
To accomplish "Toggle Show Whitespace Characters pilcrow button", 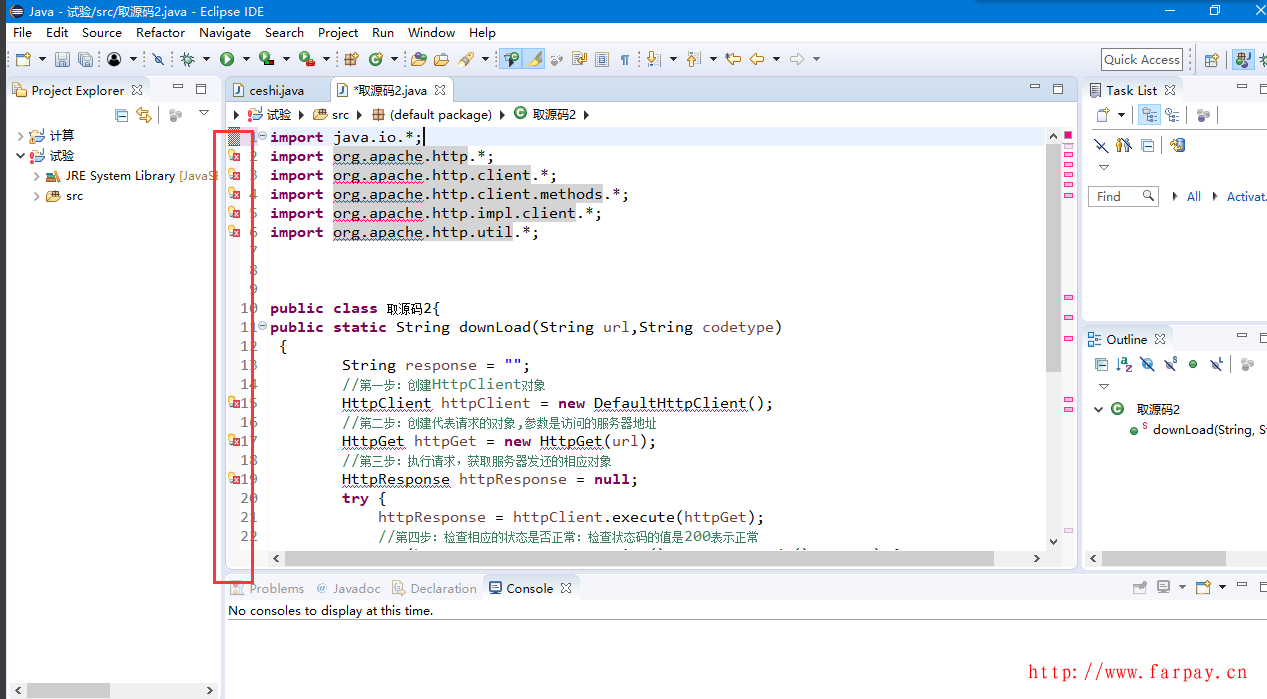I will tap(625, 60).
